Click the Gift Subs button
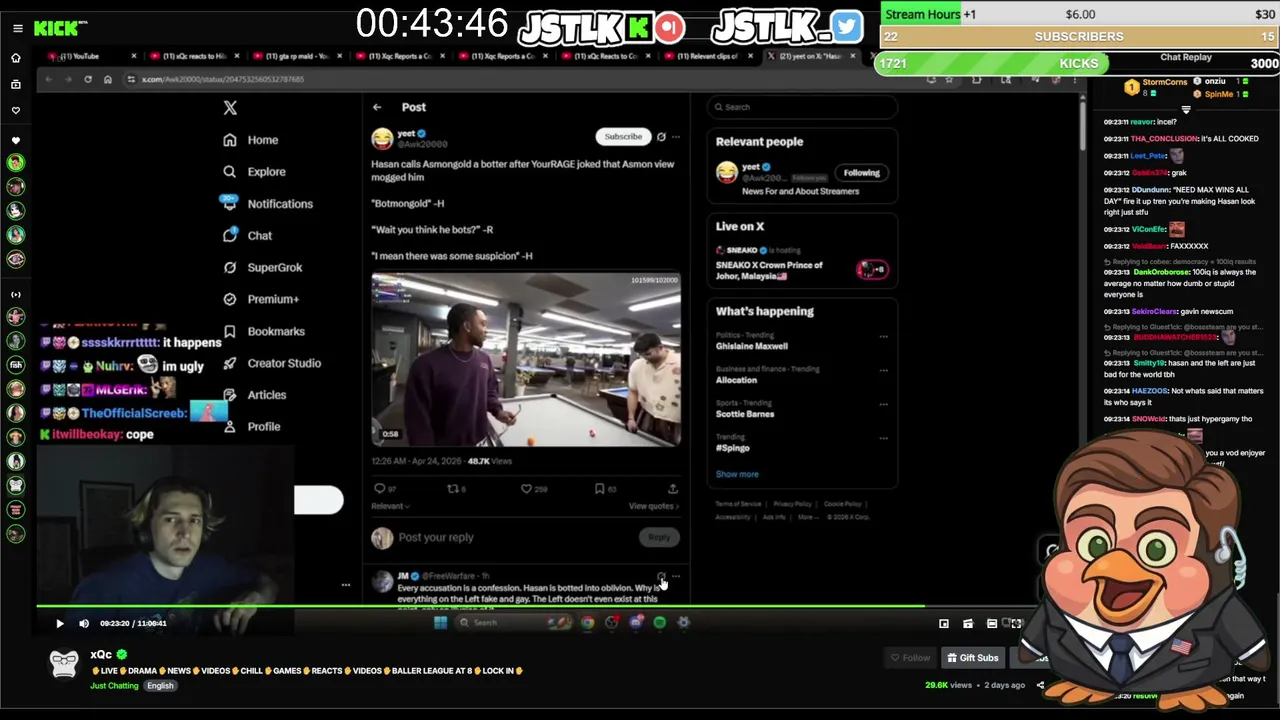The width and height of the screenshot is (1280, 720). tap(973, 658)
